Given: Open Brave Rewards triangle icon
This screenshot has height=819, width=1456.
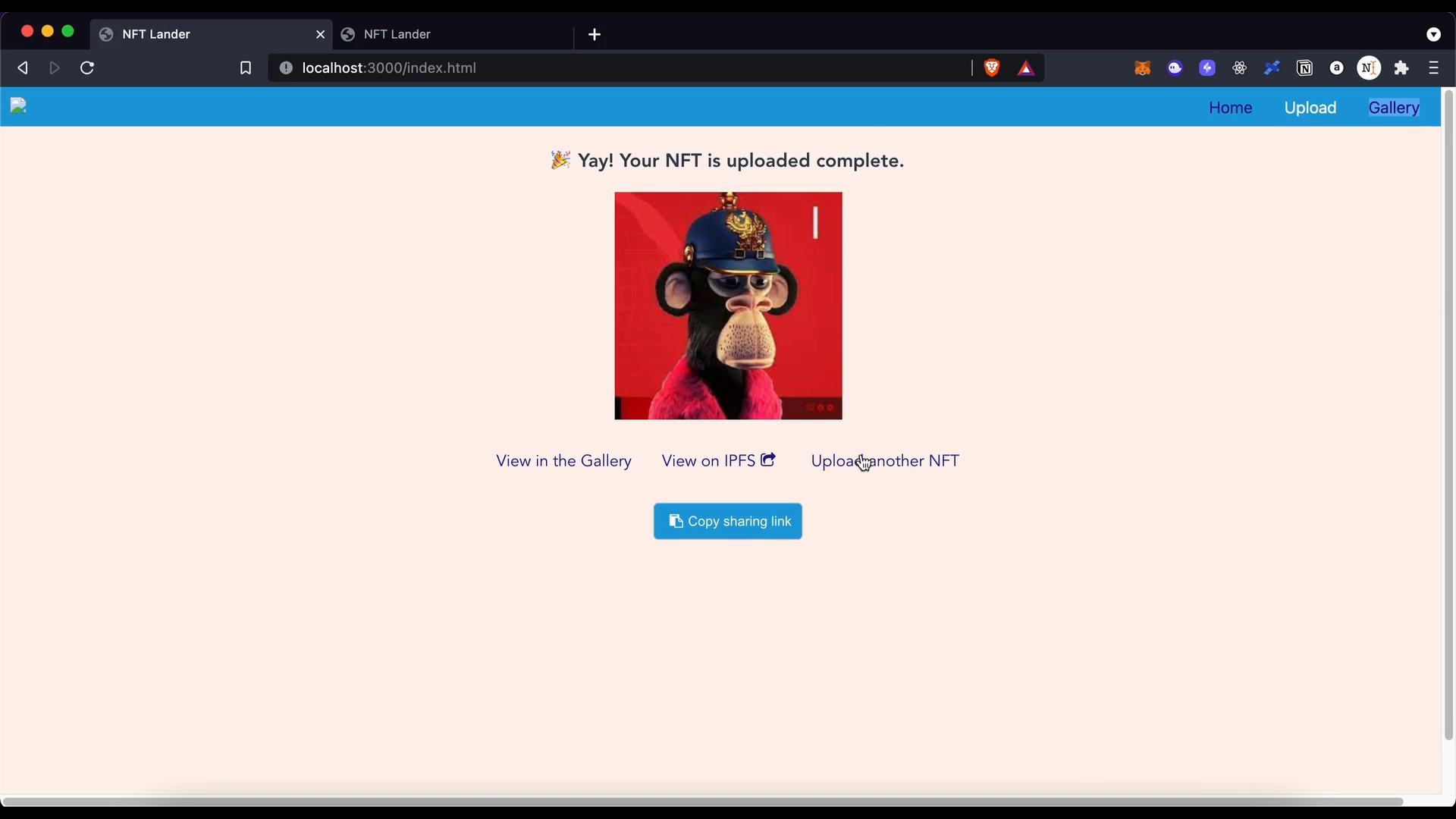Looking at the screenshot, I should [x=1026, y=68].
